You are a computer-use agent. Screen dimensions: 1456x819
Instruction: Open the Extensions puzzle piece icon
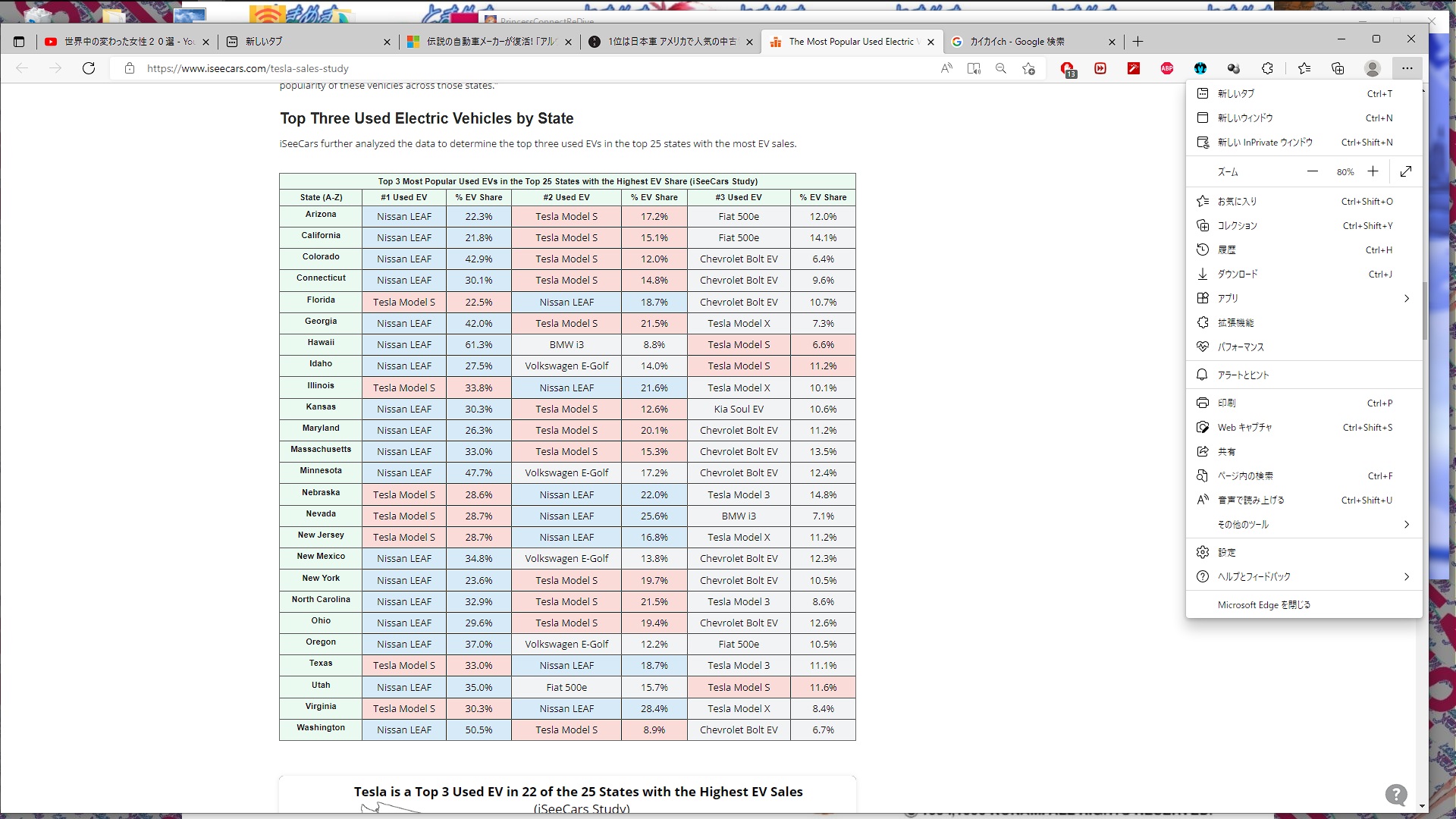click(1267, 68)
